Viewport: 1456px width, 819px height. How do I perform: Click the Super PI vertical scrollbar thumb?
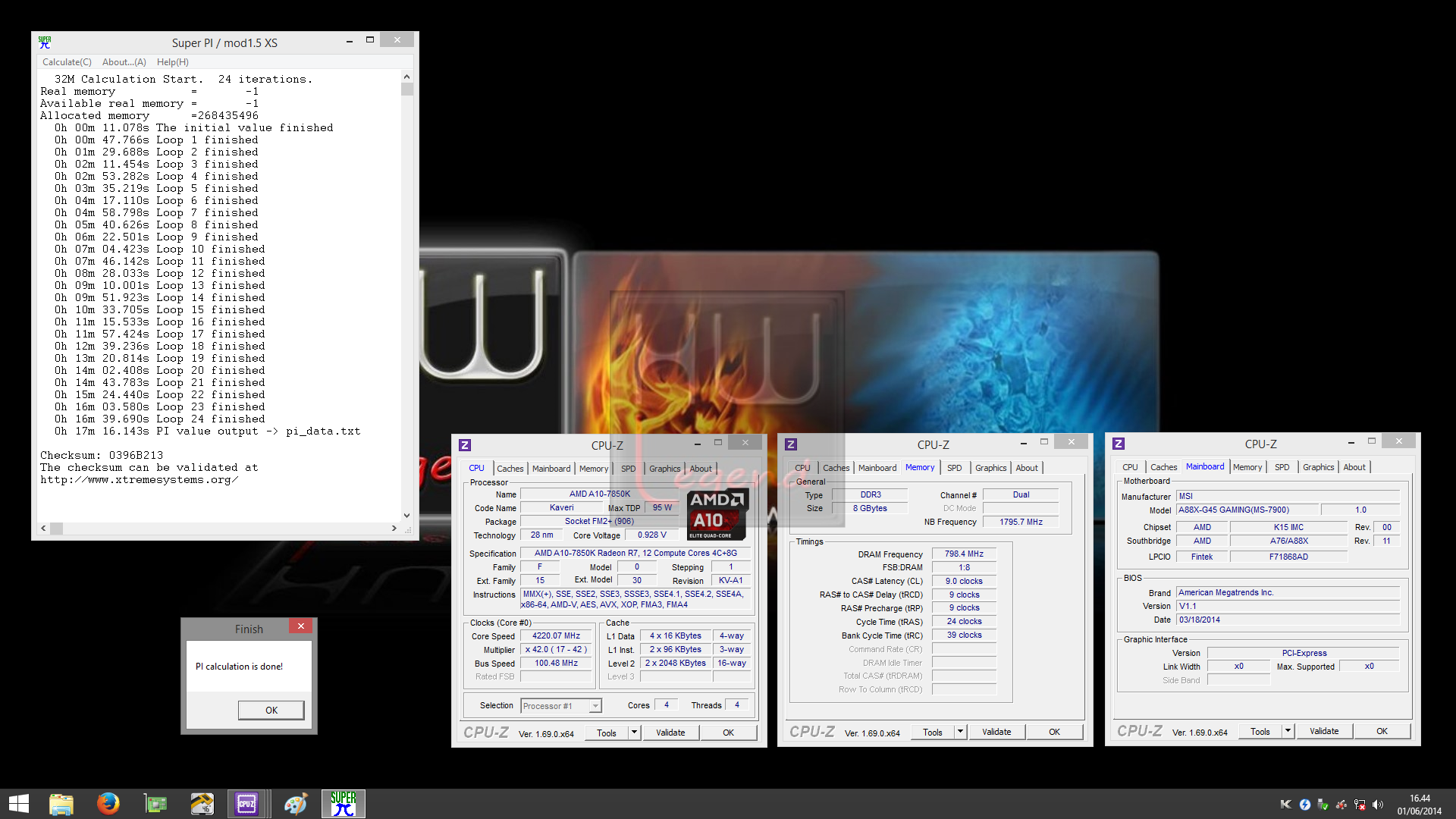click(x=406, y=89)
